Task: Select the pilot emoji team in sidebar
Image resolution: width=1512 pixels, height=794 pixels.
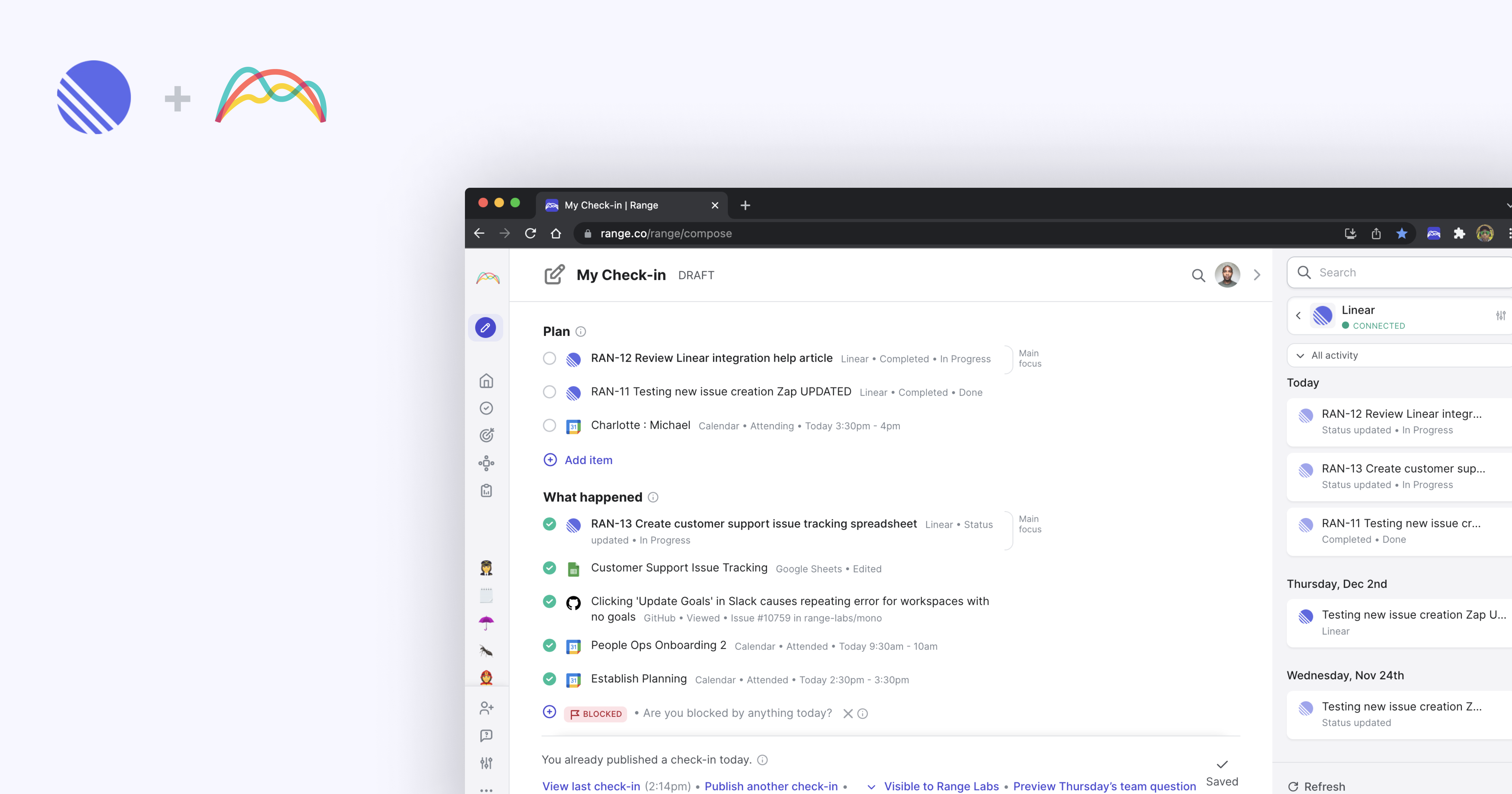Action: [x=486, y=567]
